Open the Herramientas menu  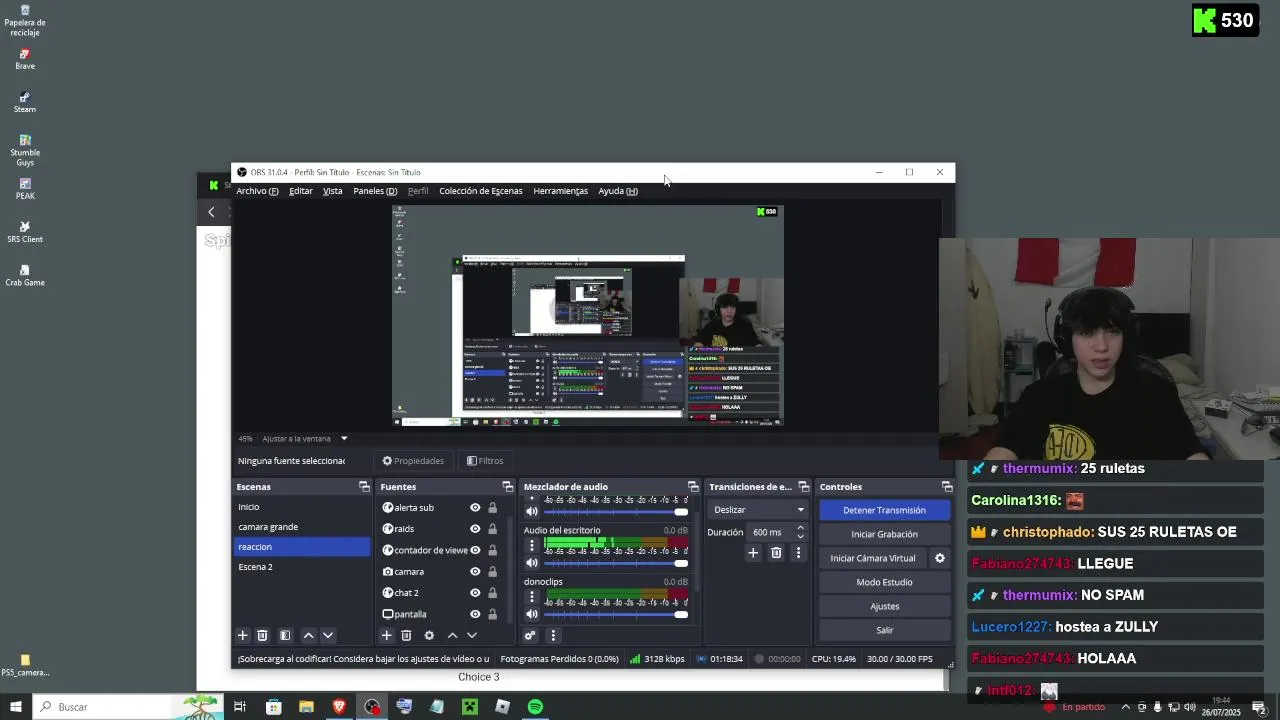pos(561,191)
